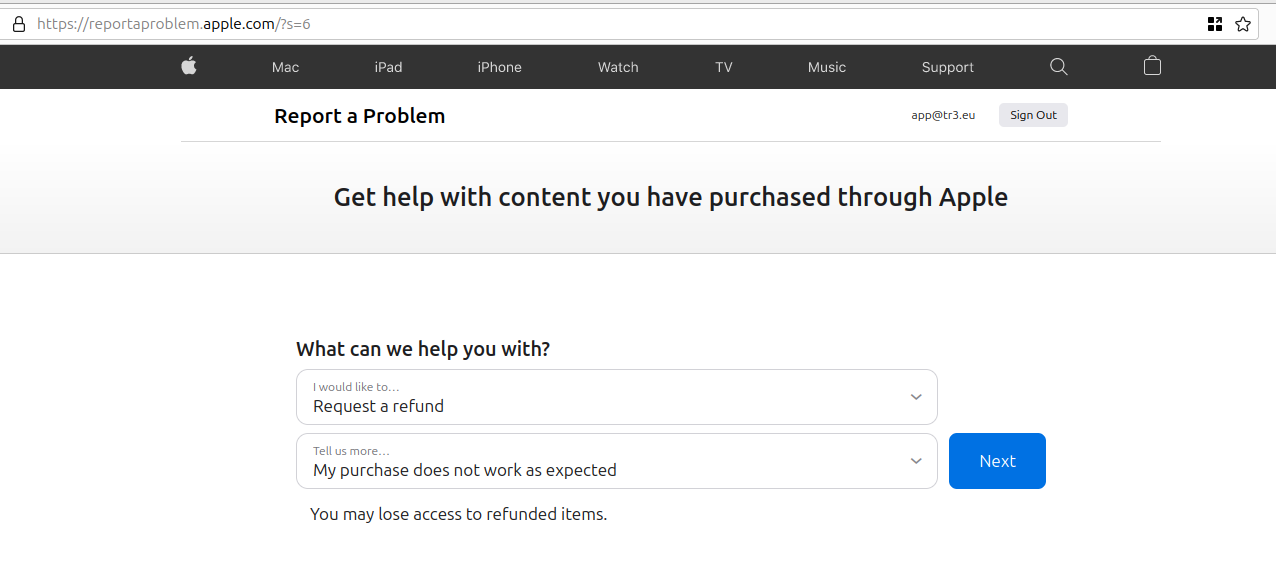Image resolution: width=1276 pixels, height=562 pixels.
Task: Choose TV from the navigation bar
Action: tap(724, 67)
